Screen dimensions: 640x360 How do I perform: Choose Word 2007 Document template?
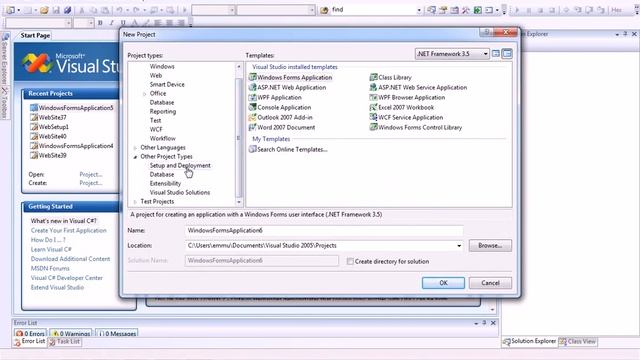(x=282, y=127)
